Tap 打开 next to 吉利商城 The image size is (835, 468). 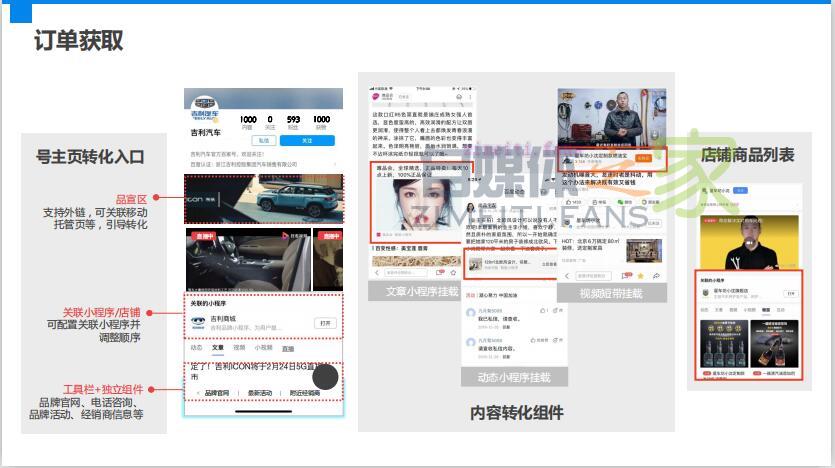pos(325,323)
